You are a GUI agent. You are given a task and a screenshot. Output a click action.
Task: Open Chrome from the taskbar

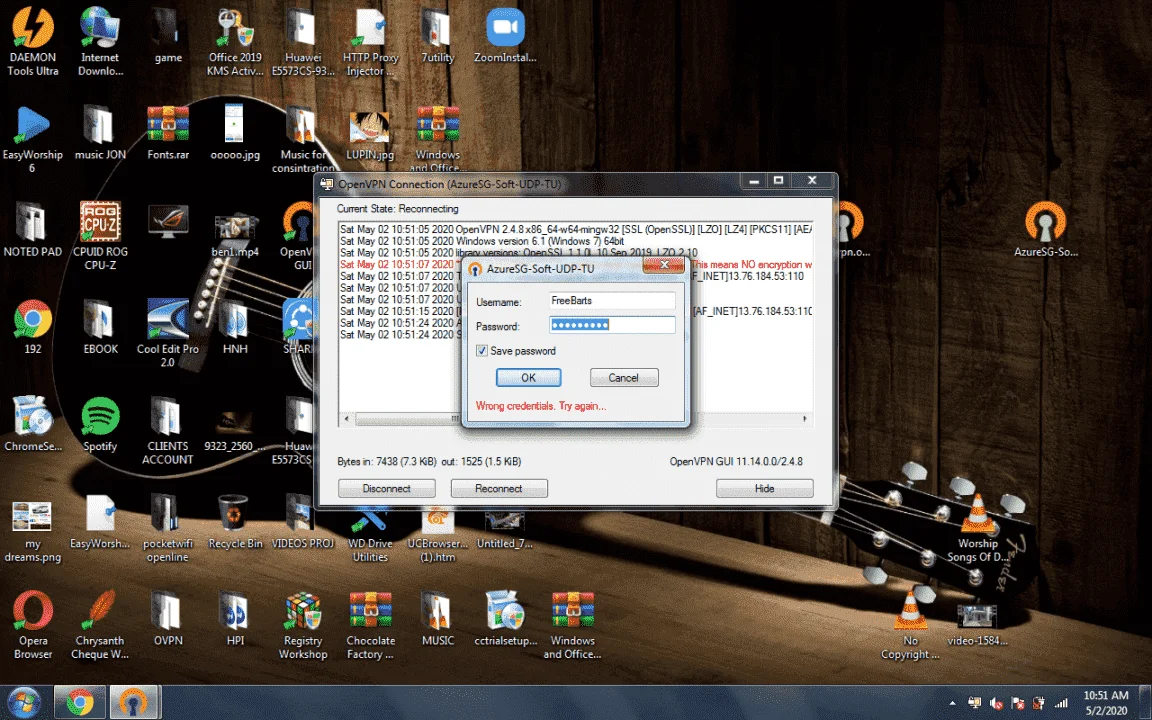(79, 702)
